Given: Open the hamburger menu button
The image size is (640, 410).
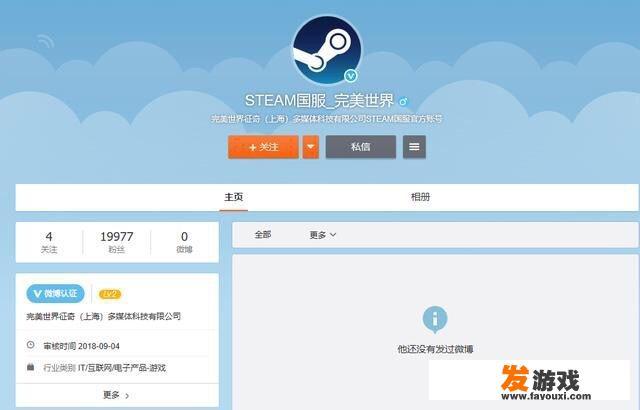Looking at the screenshot, I should coord(414,147).
